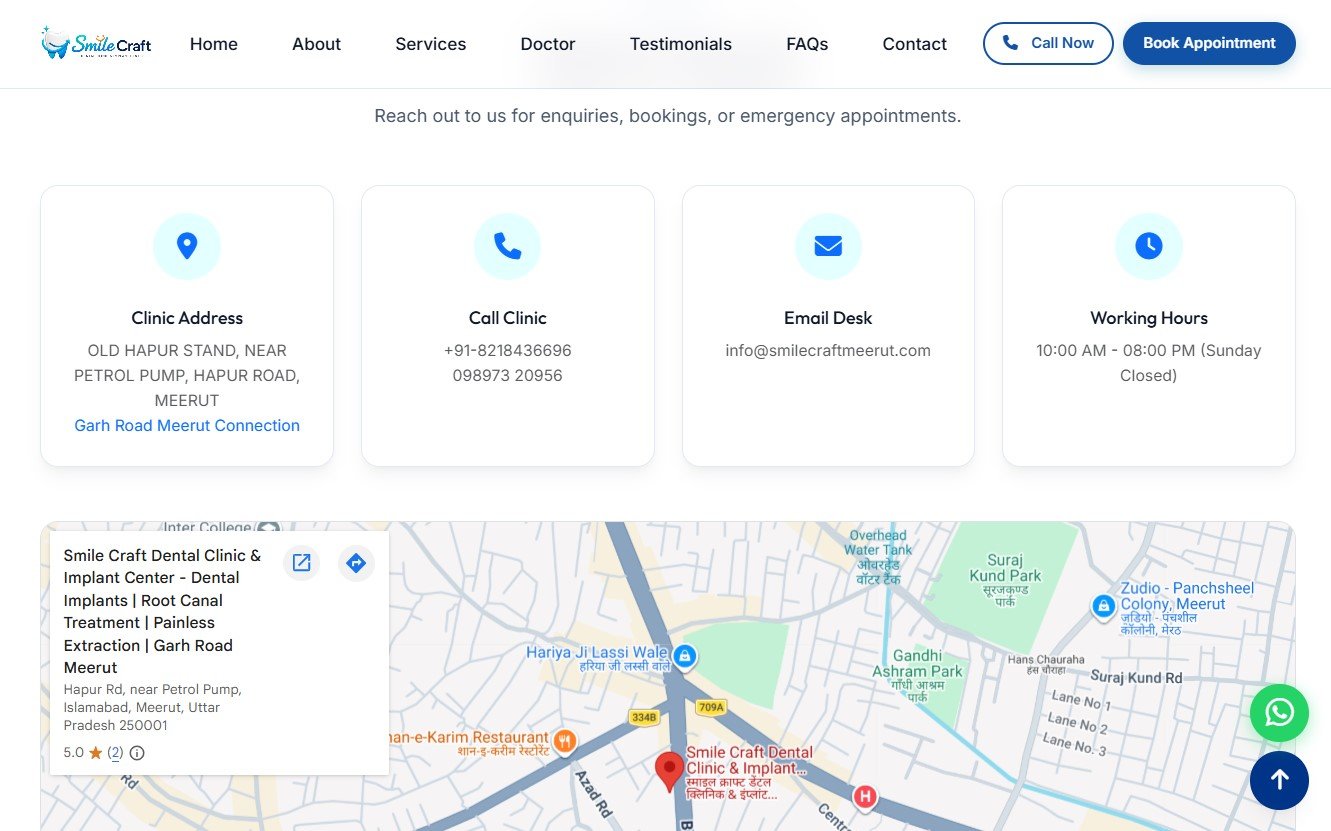Click the Suraj Kund Rd map label
The image size is (1331, 831).
point(1136,677)
